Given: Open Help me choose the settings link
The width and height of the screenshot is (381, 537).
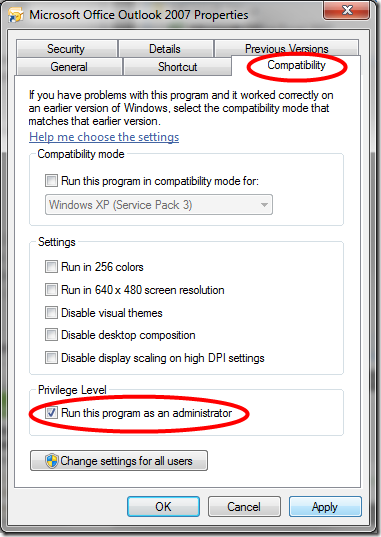Looking at the screenshot, I should click(x=104, y=137).
